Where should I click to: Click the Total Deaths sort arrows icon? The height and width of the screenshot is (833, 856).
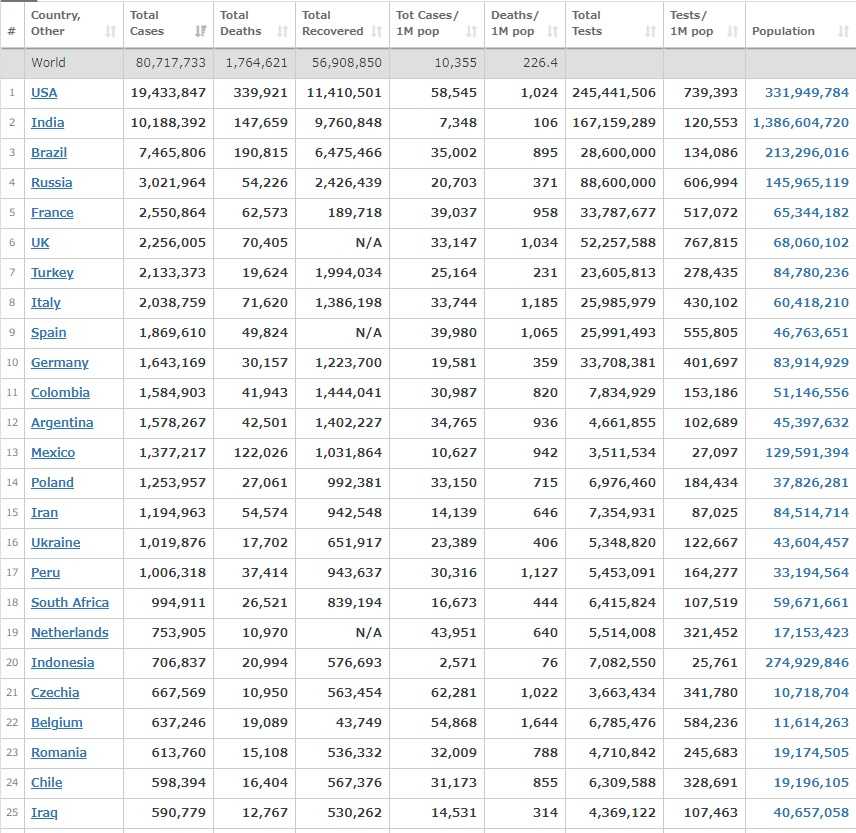[x=283, y=32]
